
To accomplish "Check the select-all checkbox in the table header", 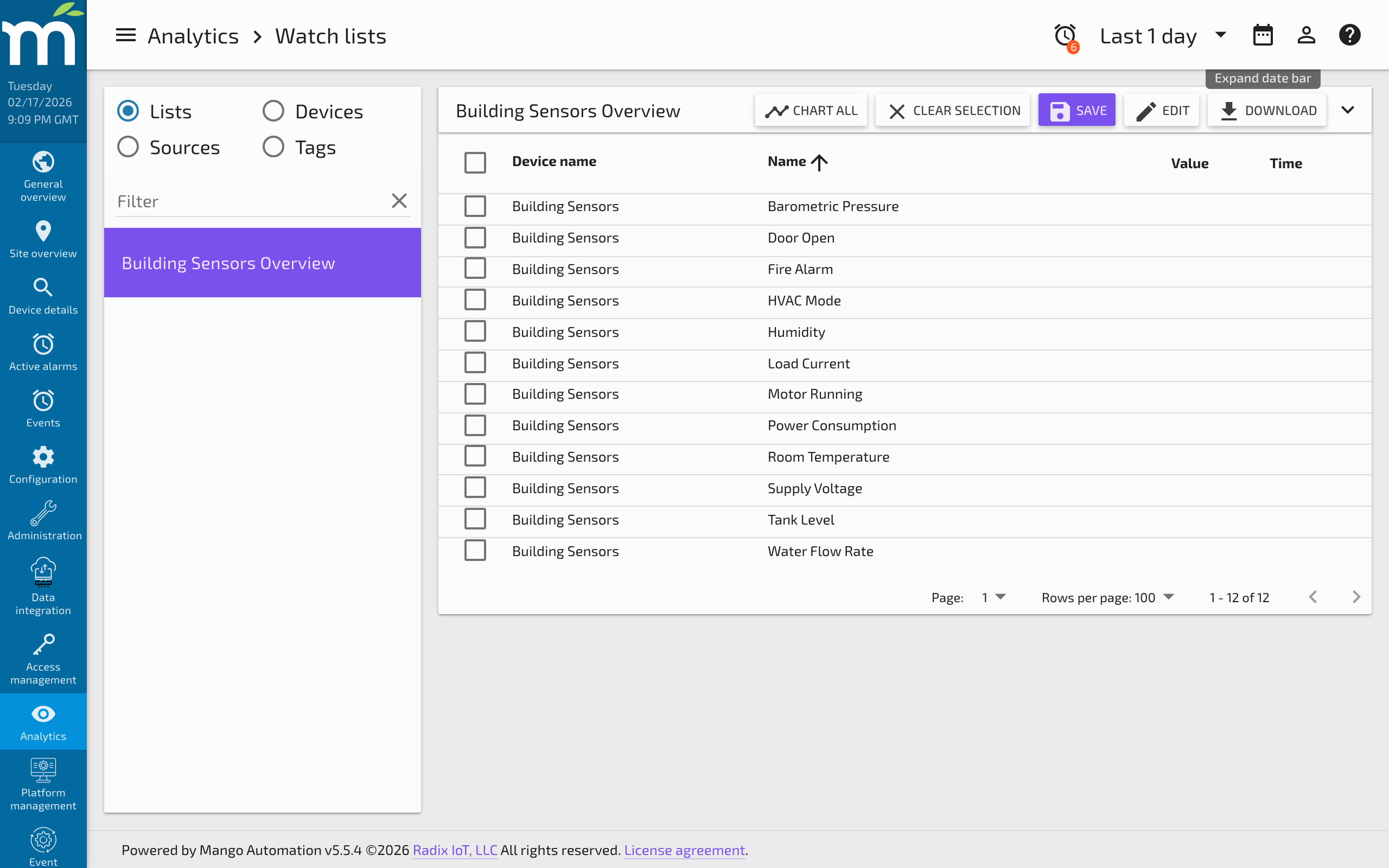I will pyautogui.click(x=475, y=162).
